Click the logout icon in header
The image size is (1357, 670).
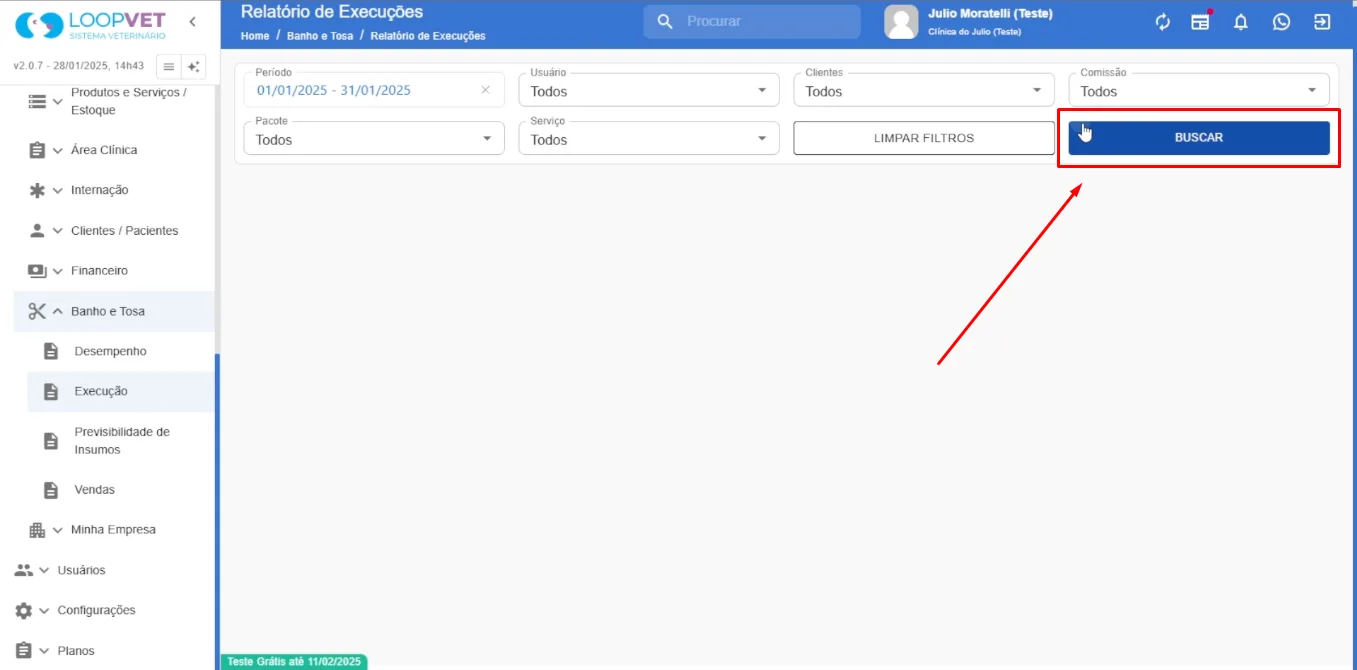pyautogui.click(x=1322, y=22)
